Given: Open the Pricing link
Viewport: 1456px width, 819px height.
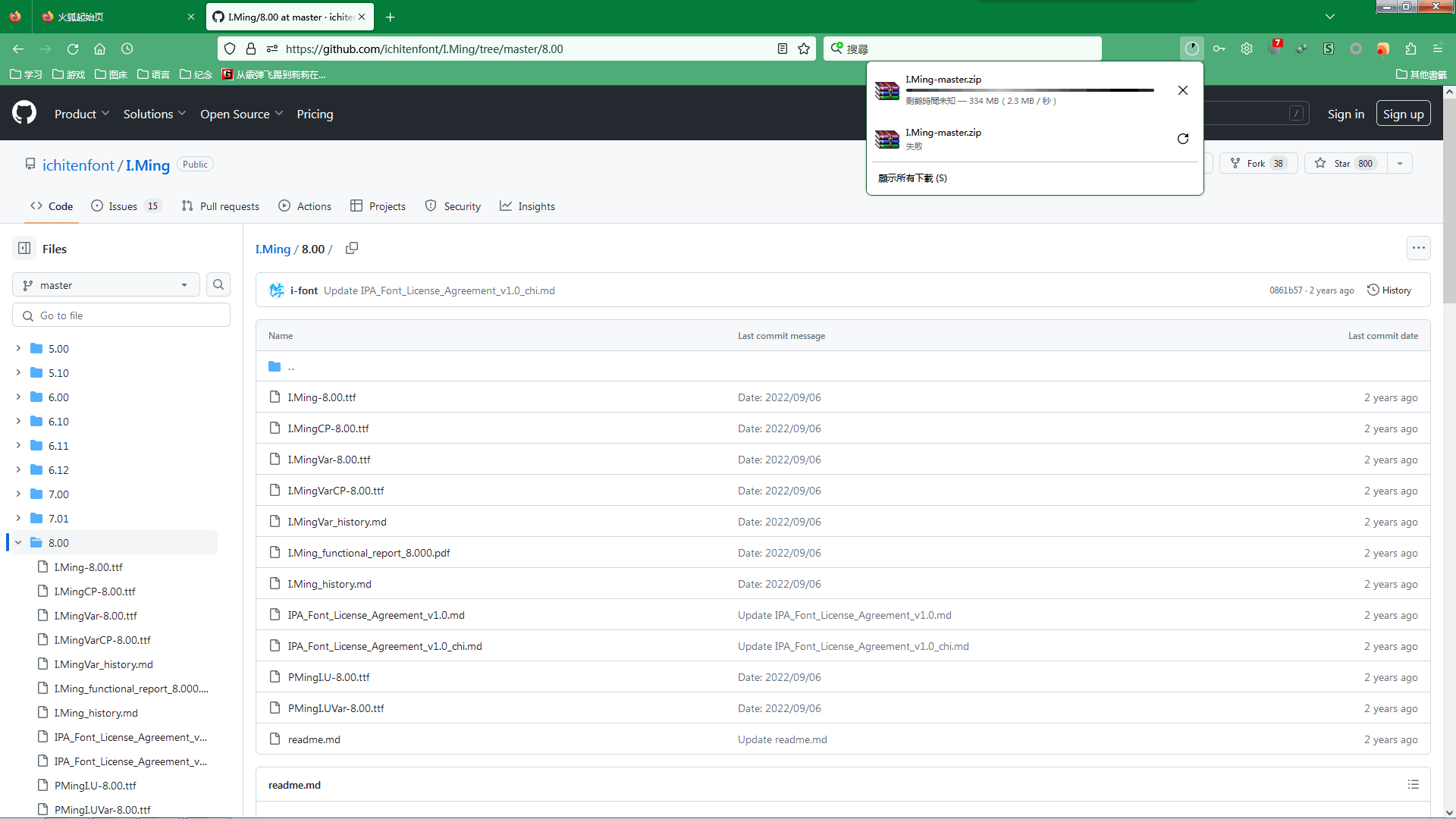Looking at the screenshot, I should (315, 114).
